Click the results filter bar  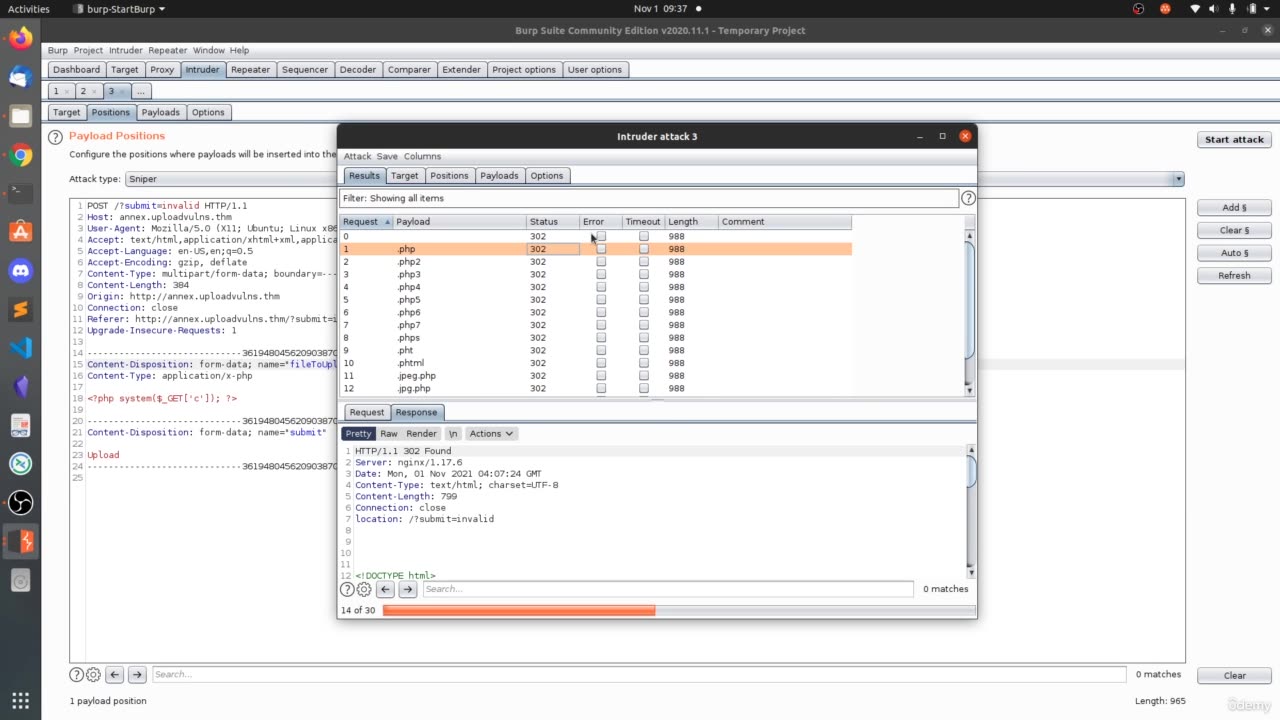649,198
